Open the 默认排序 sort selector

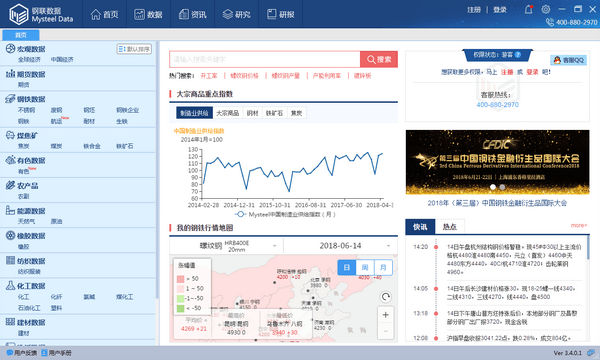pyautogui.click(x=134, y=49)
